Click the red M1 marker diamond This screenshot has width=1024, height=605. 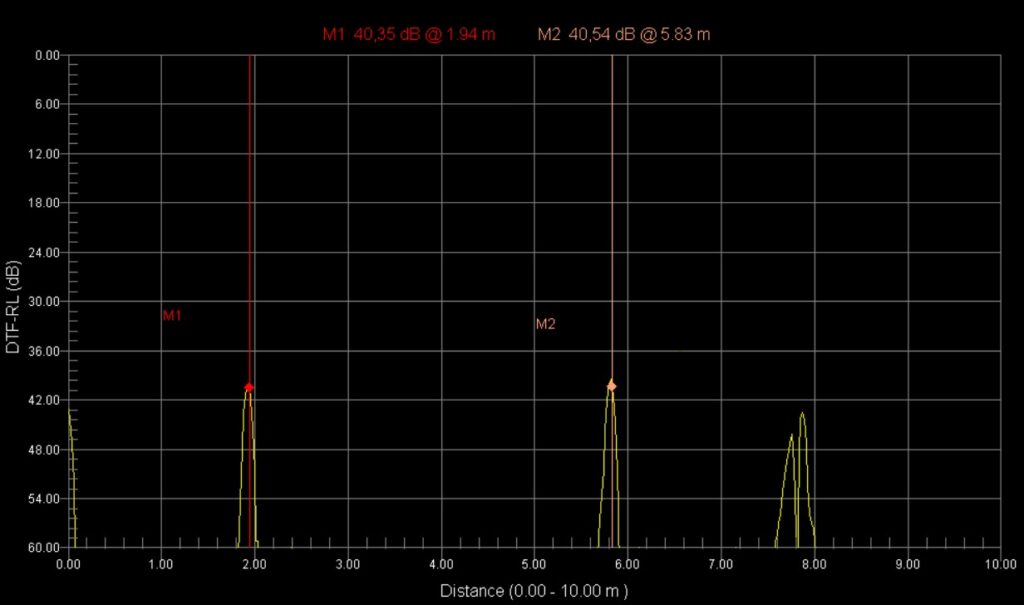[249, 387]
